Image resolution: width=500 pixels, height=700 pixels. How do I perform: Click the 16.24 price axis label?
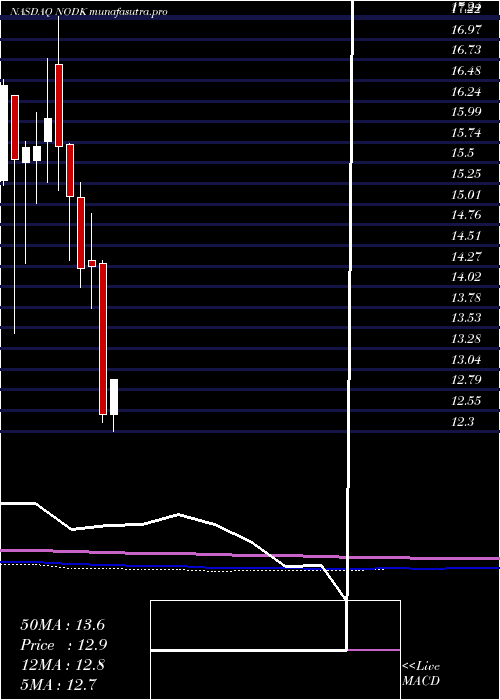(467, 92)
